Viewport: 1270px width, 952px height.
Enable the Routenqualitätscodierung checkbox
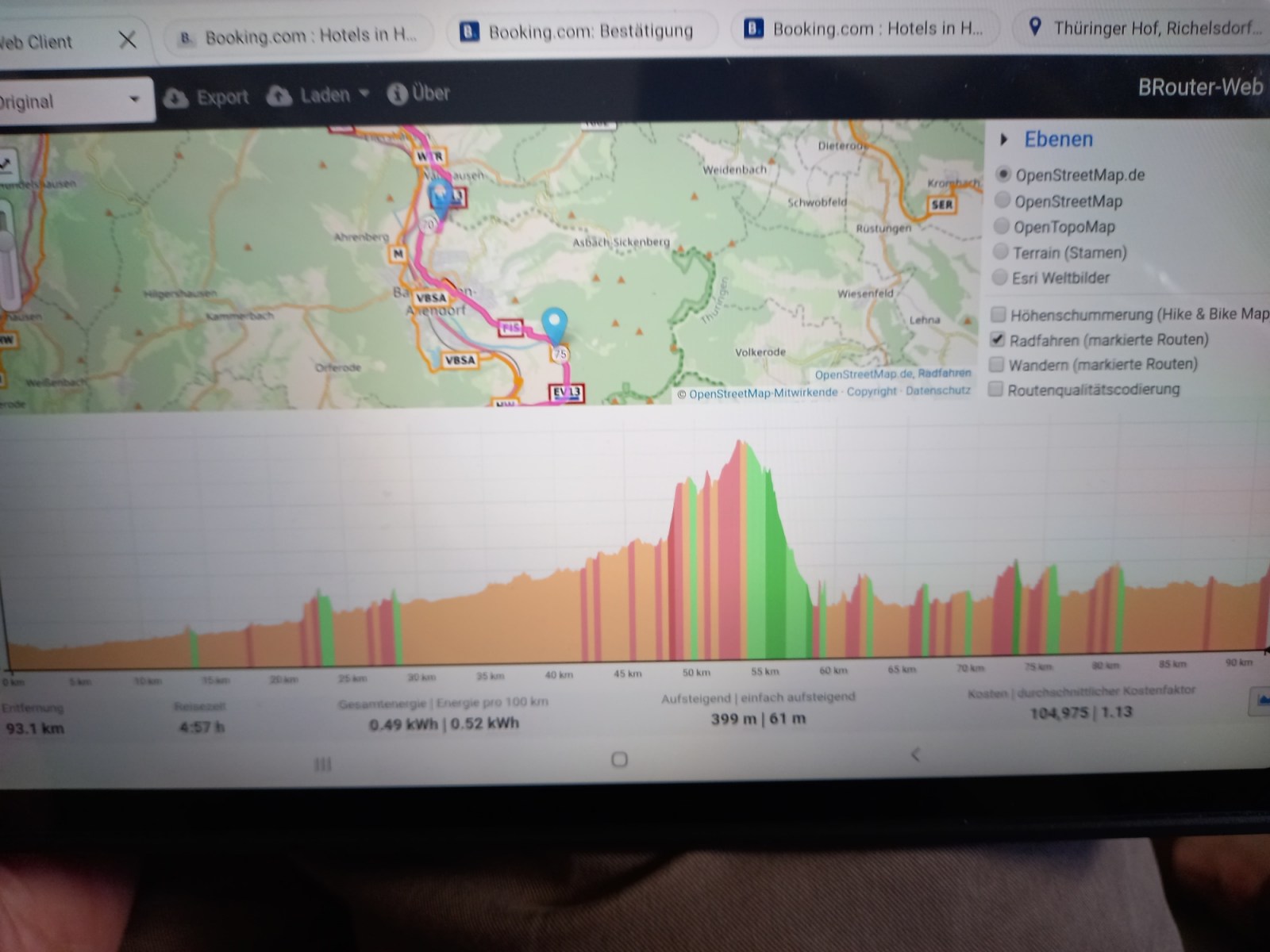coord(995,390)
